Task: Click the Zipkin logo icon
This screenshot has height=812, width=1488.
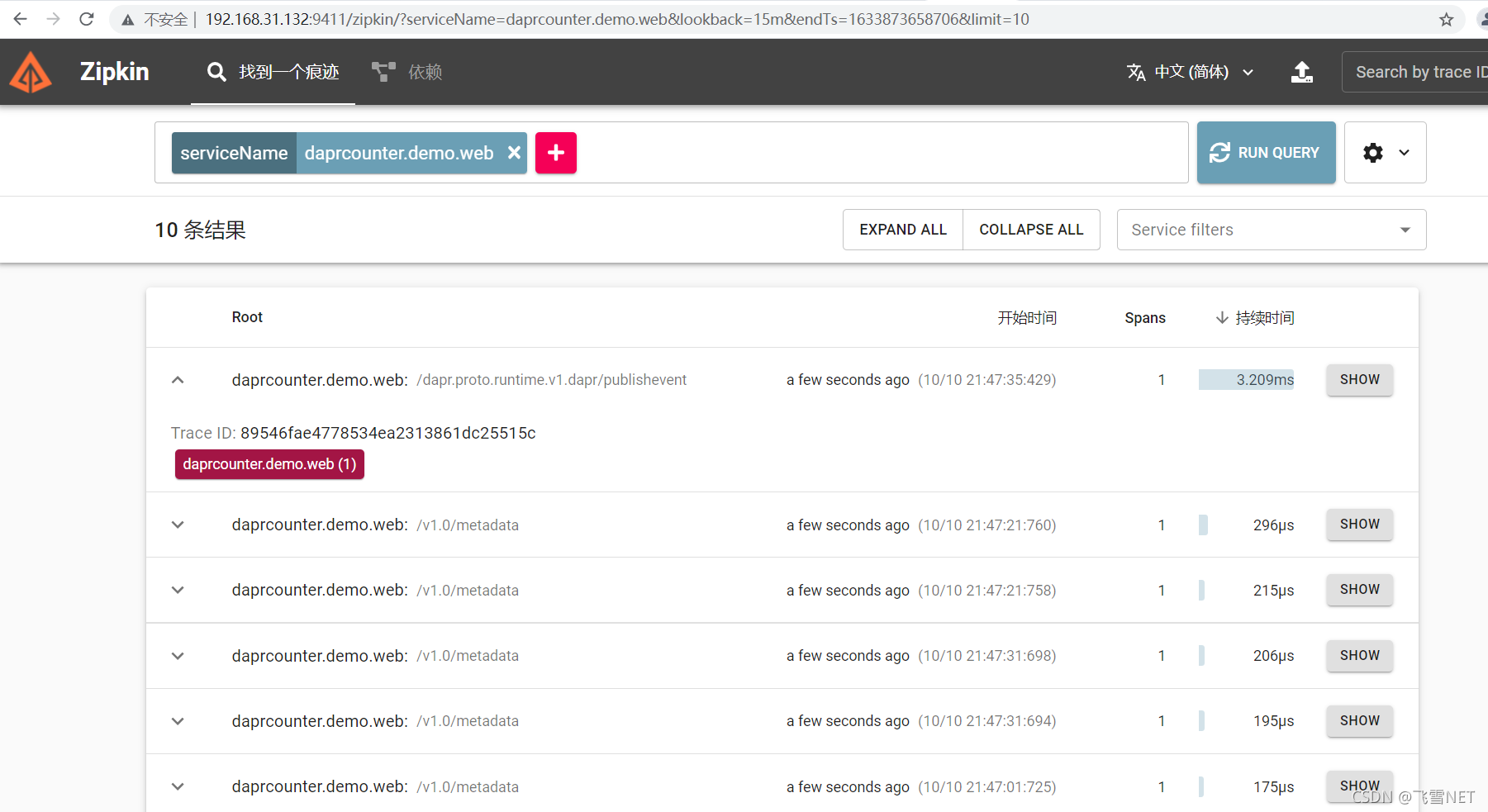Action: (31, 72)
